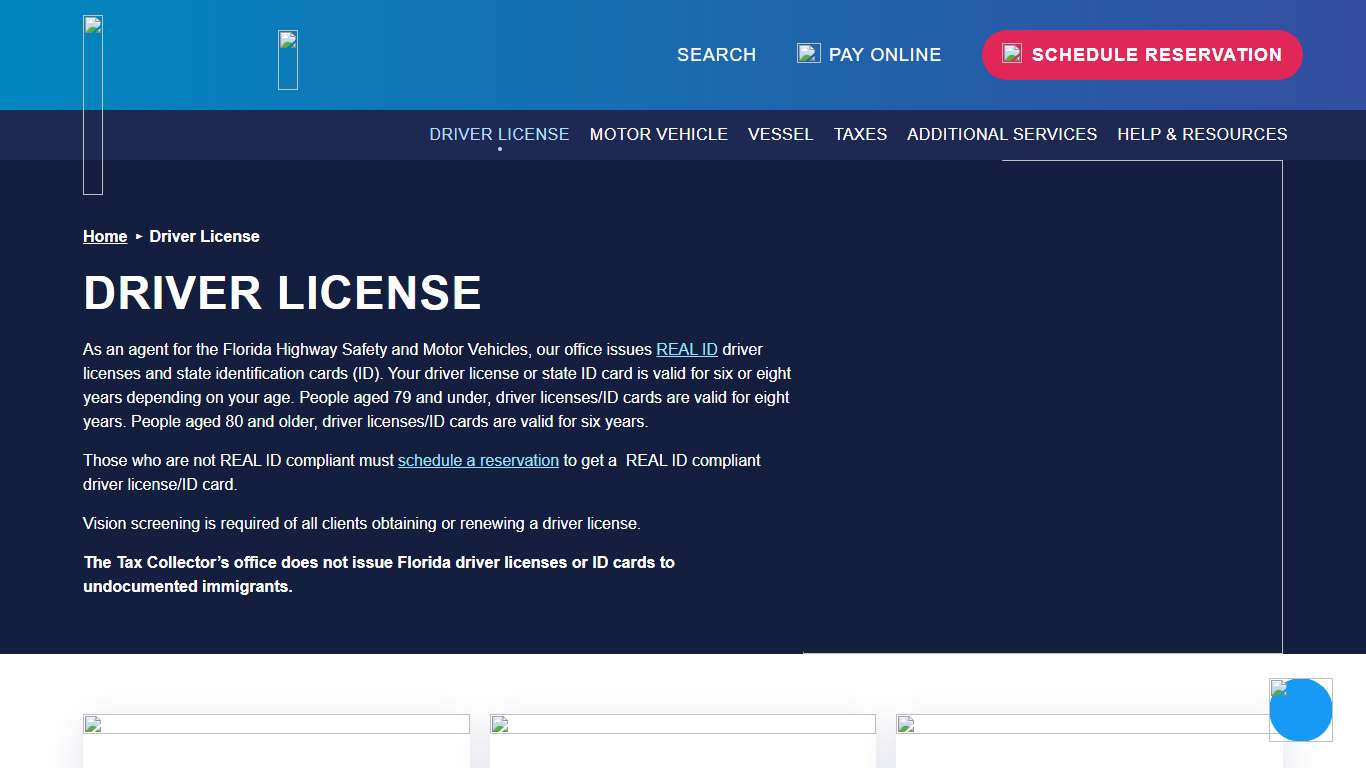The width and height of the screenshot is (1366, 768).
Task: Click the Pay Online icon in the header
Action: click(x=807, y=53)
